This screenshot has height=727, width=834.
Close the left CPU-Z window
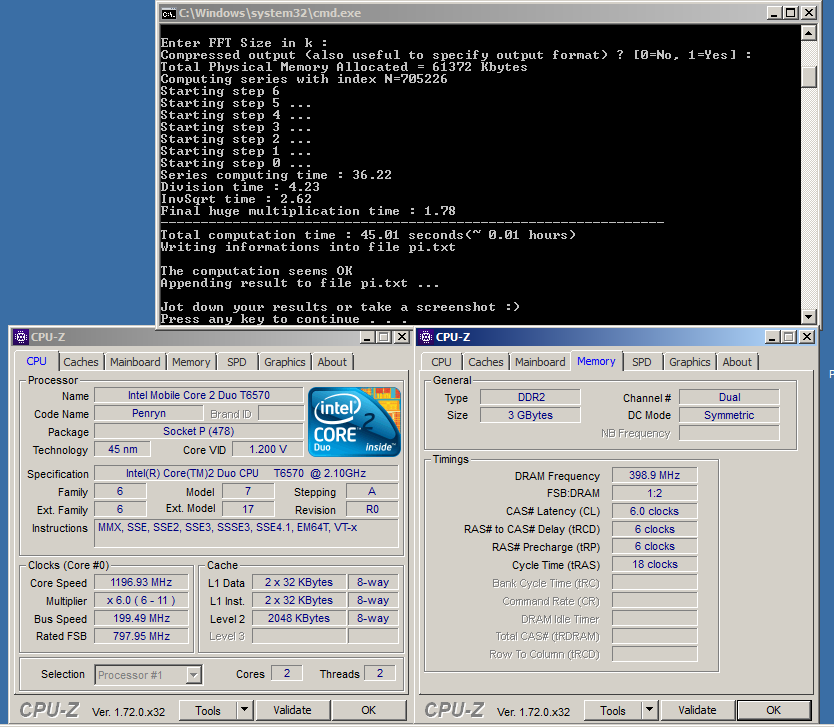click(403, 337)
